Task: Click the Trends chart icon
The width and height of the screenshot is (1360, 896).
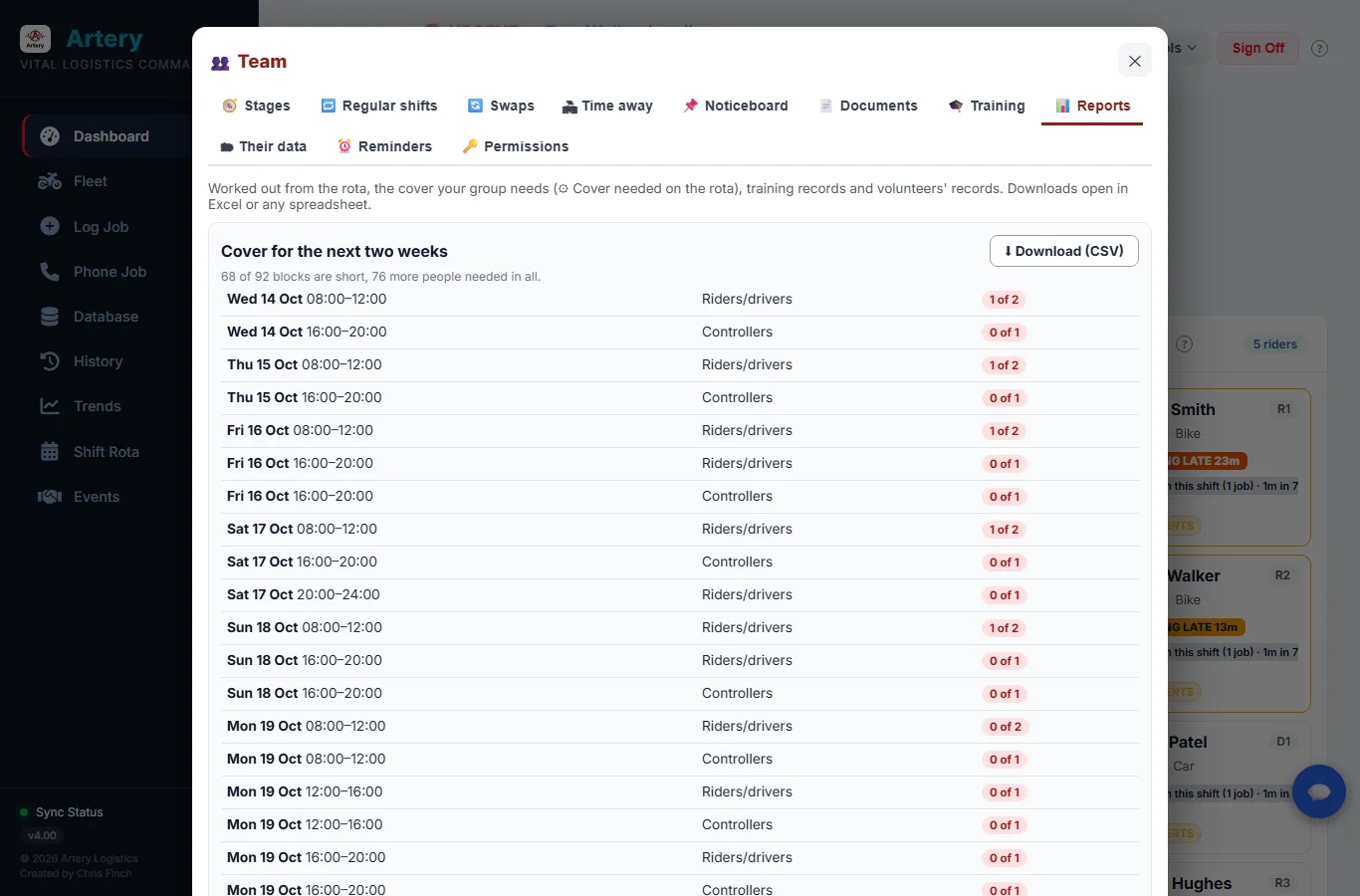Action: pyautogui.click(x=50, y=406)
